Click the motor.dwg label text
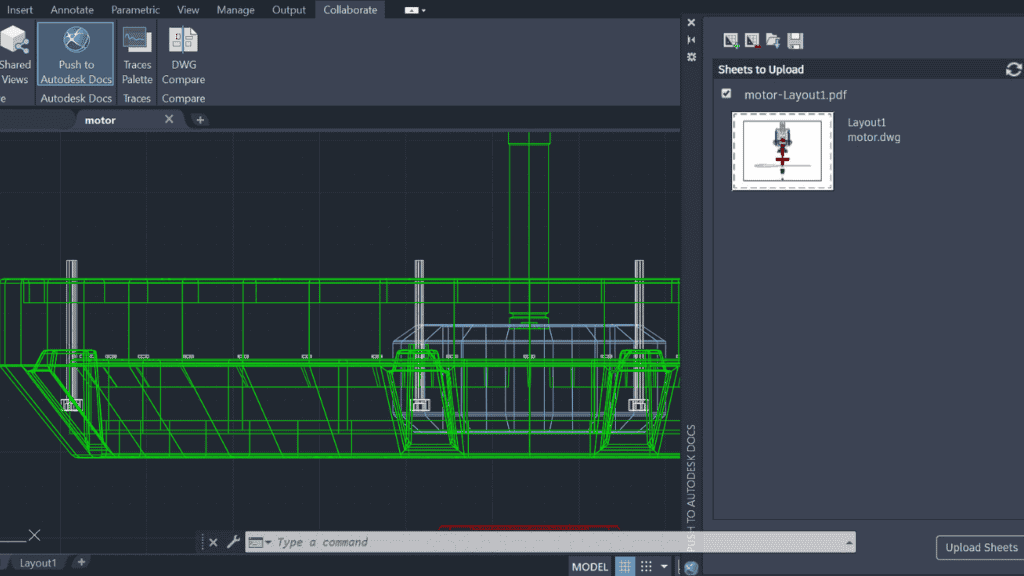 (x=874, y=137)
